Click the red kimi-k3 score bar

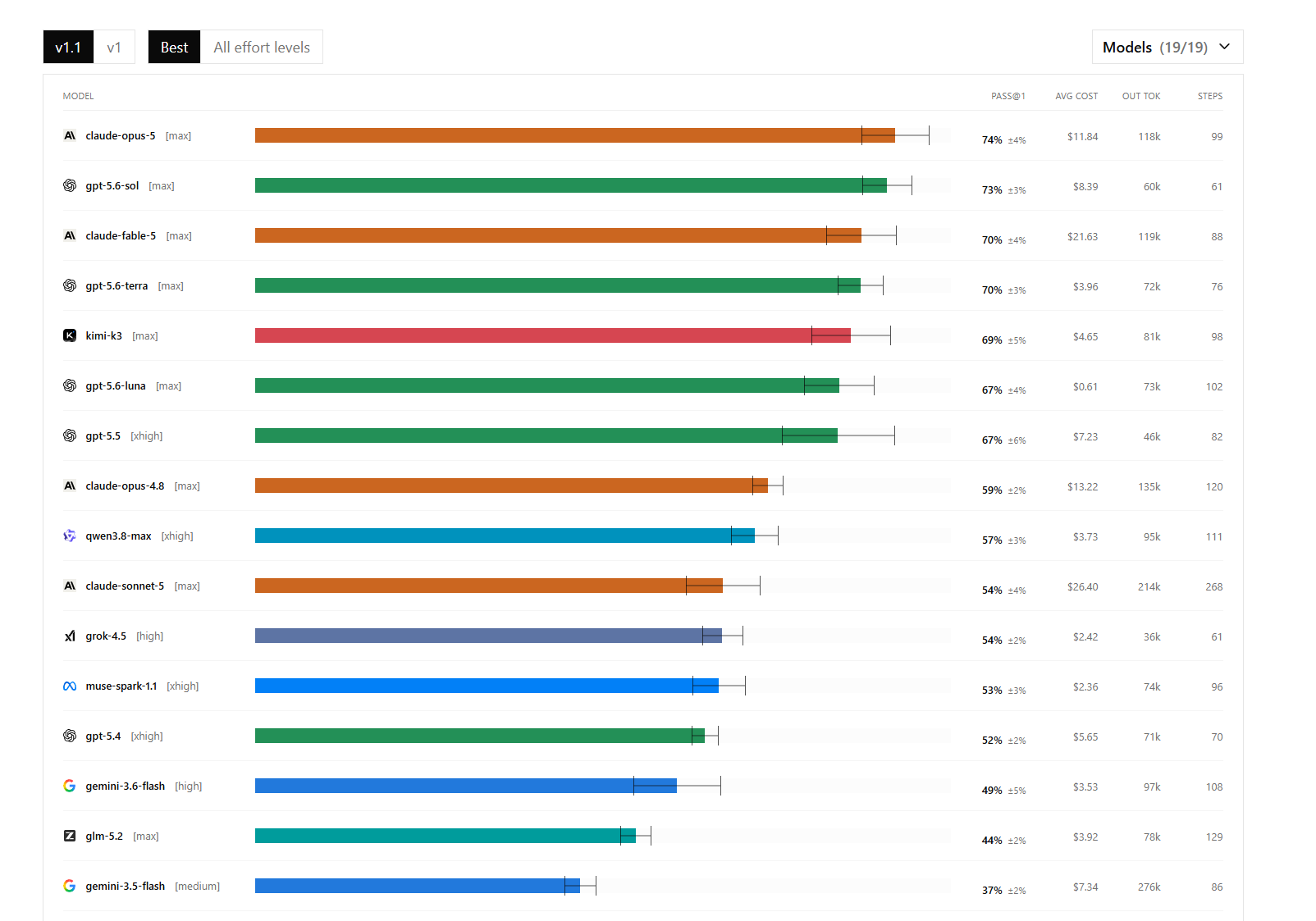(x=552, y=335)
